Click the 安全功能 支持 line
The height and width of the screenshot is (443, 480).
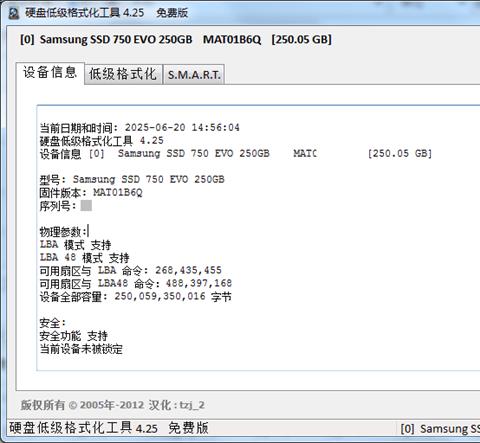[74, 336]
